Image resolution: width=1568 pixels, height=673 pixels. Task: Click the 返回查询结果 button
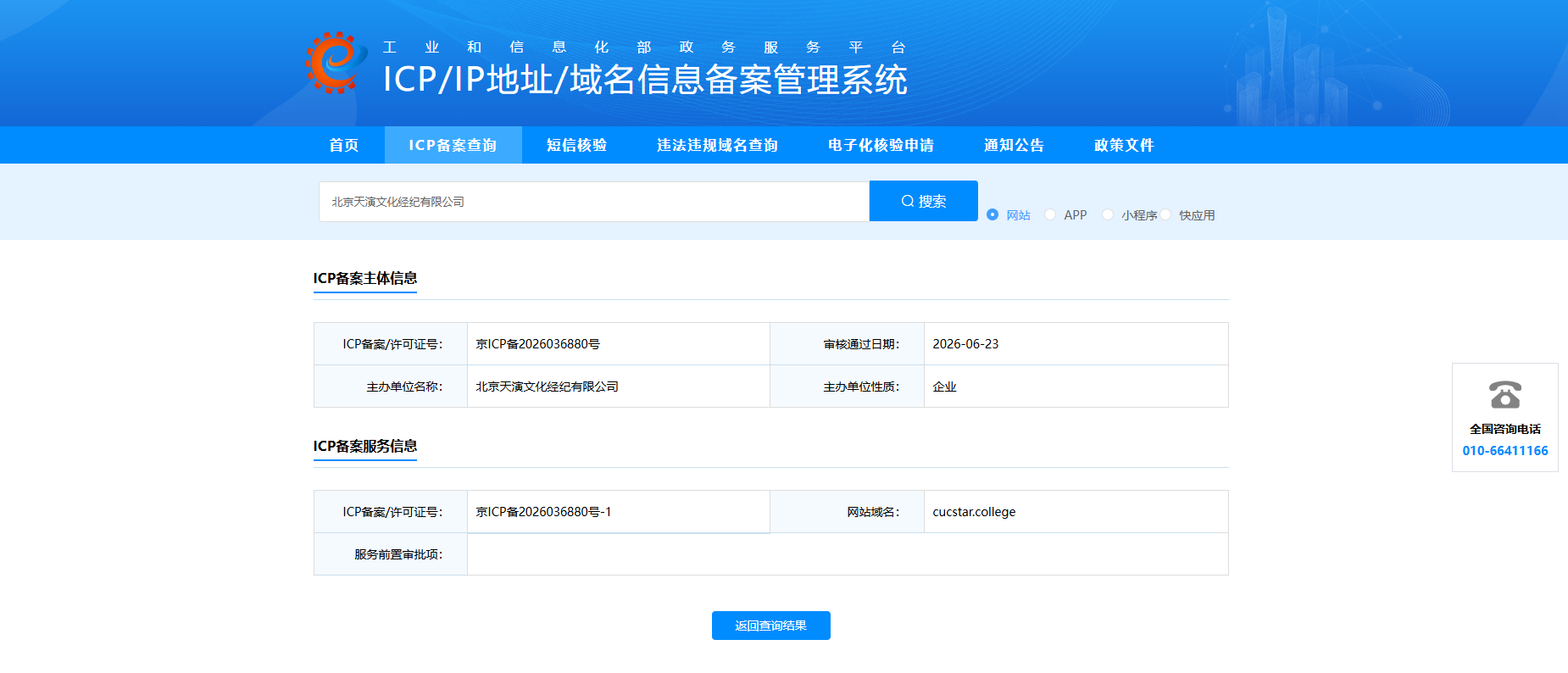point(771,626)
